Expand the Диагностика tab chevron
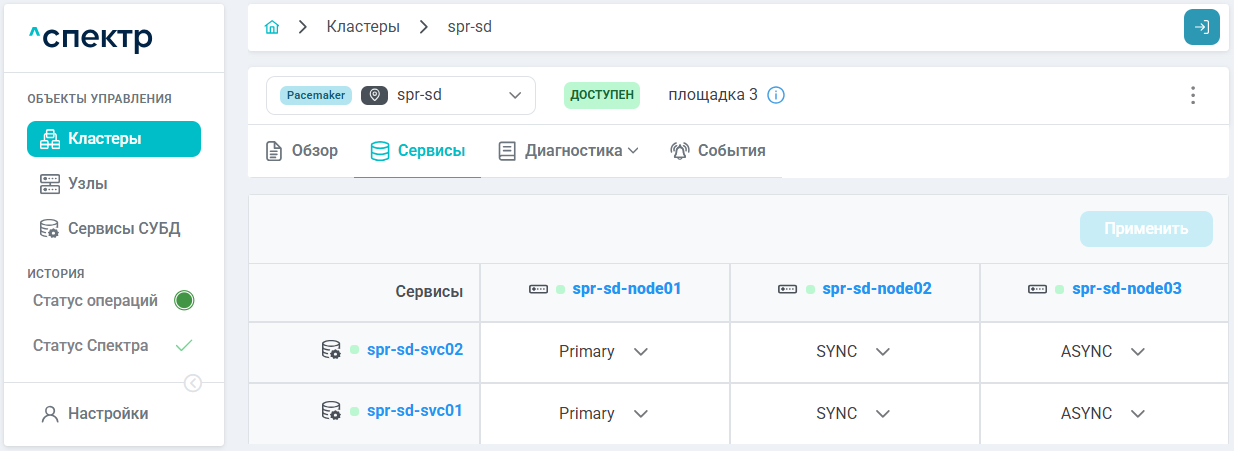 (633, 151)
